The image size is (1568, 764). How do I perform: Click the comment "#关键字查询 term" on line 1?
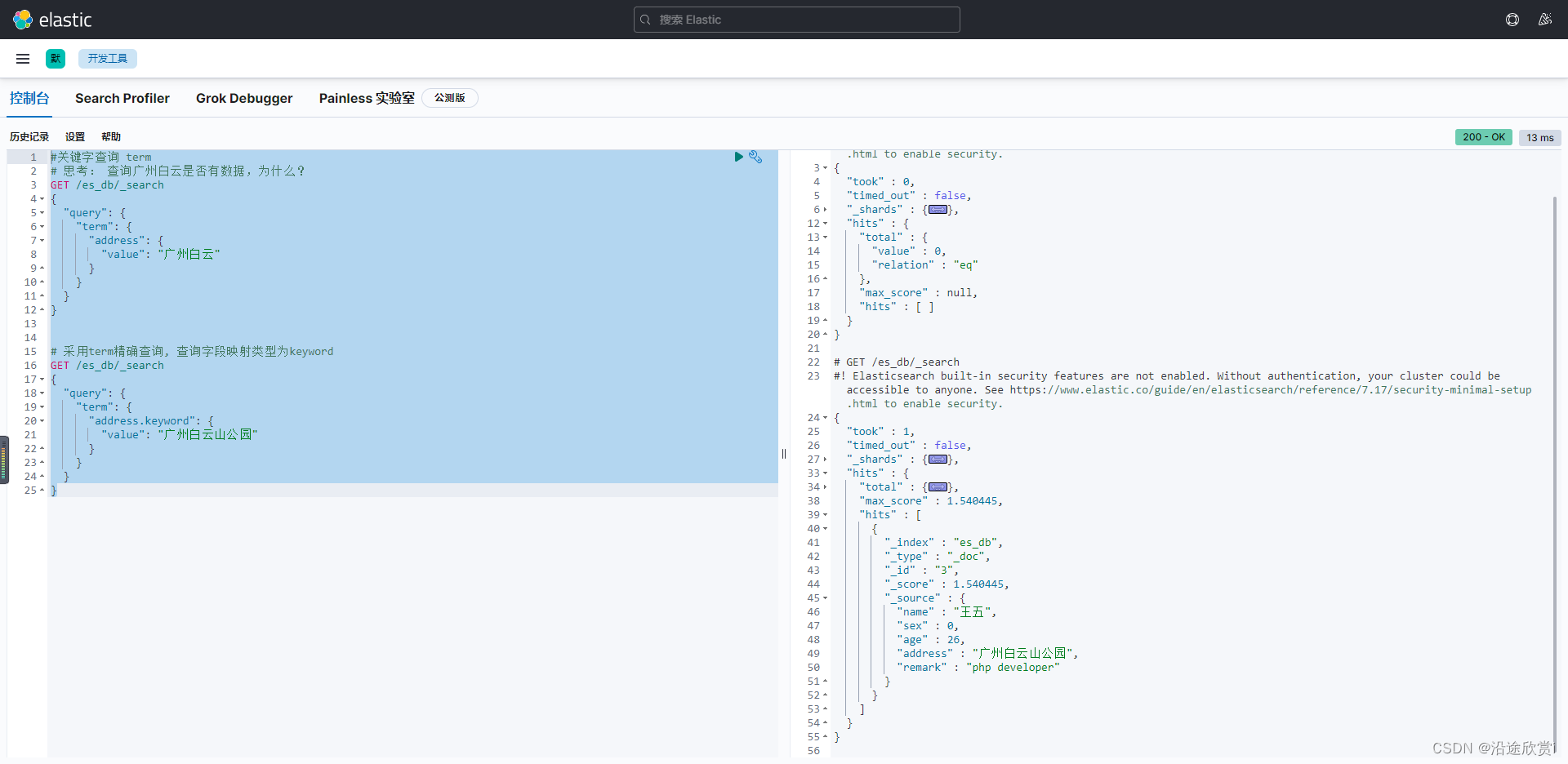point(101,158)
